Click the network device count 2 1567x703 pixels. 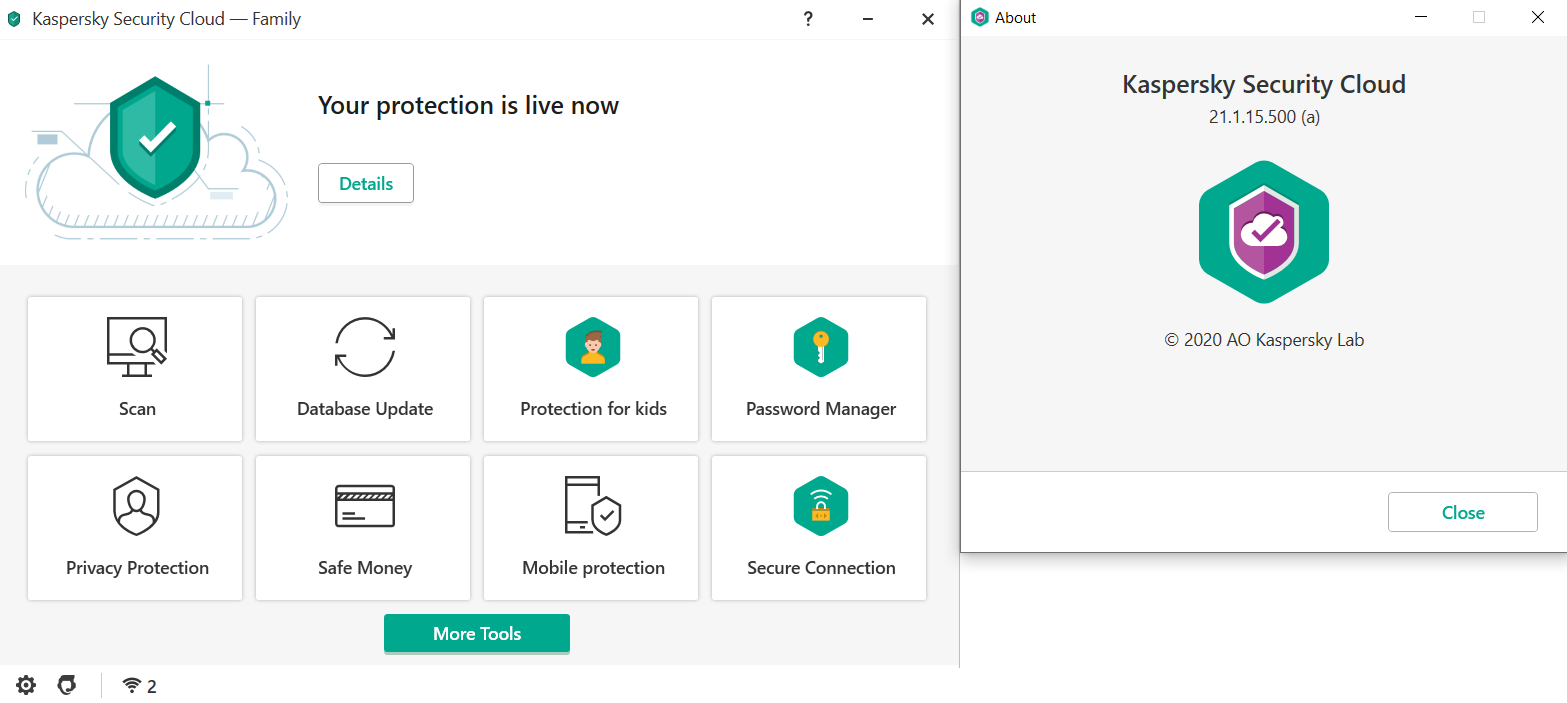pyautogui.click(x=152, y=686)
